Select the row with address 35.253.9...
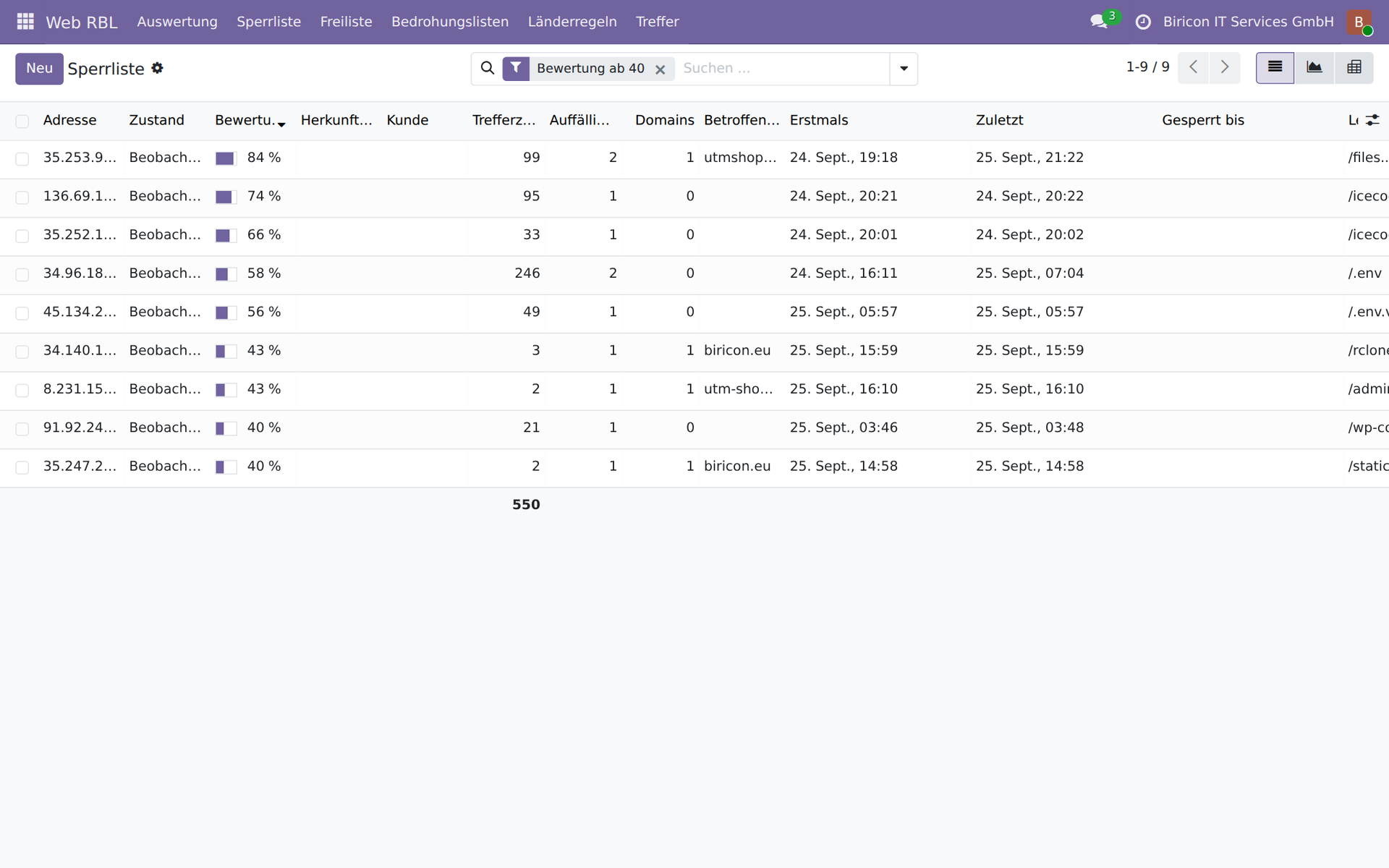1389x868 pixels. tap(22, 158)
